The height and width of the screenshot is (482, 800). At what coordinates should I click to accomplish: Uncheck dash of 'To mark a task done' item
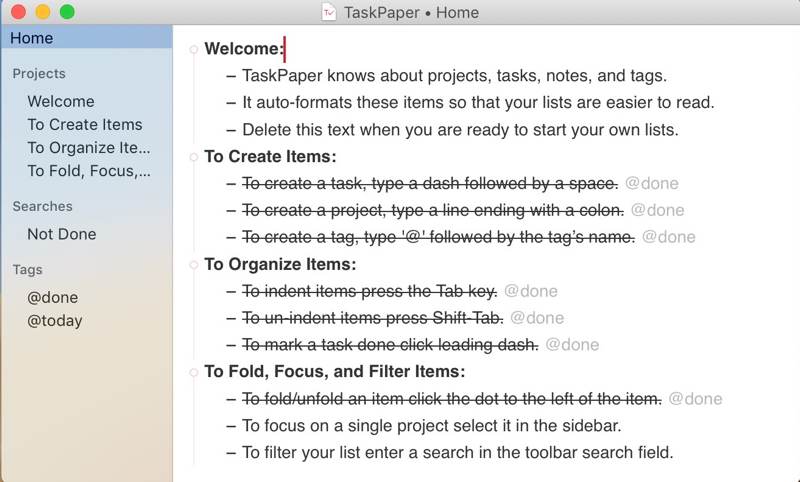coord(231,345)
